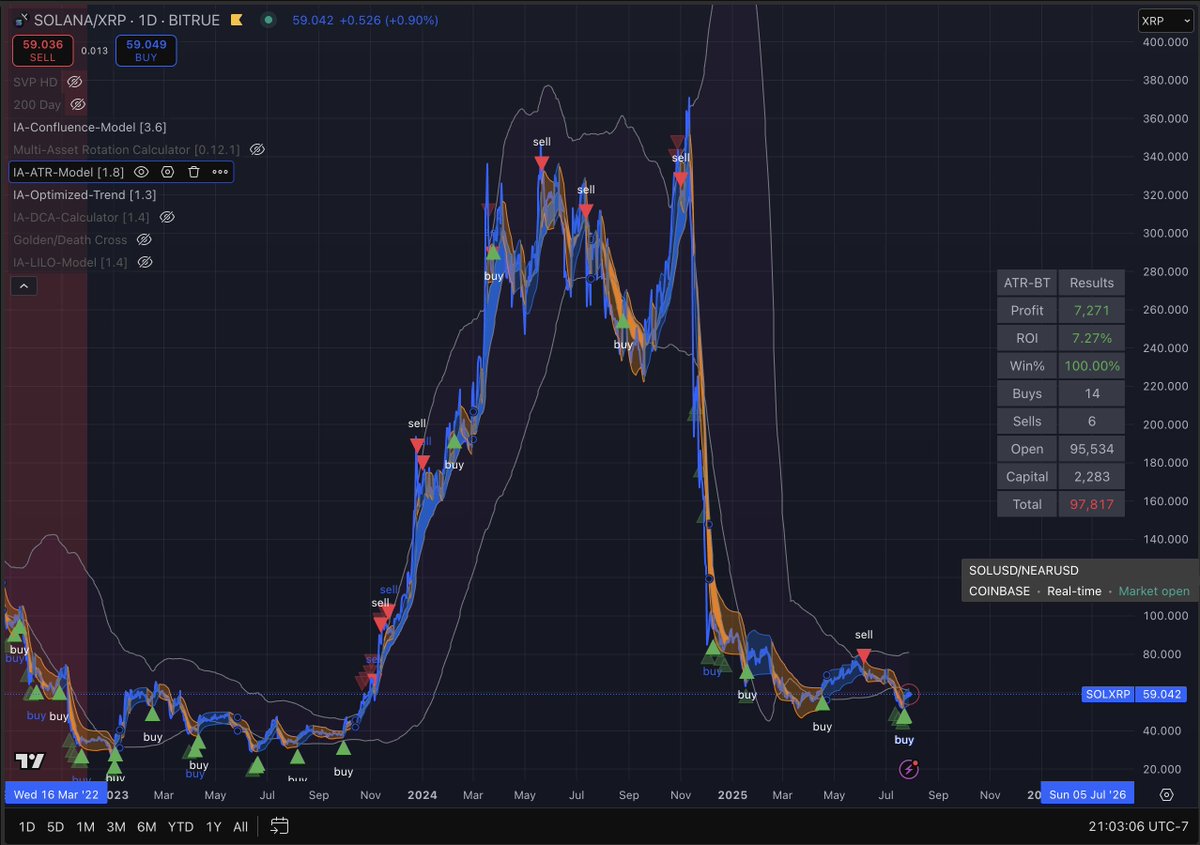This screenshot has width=1200, height=845.
Task: Click the Buys count 14 cell
Action: [x=1091, y=393]
